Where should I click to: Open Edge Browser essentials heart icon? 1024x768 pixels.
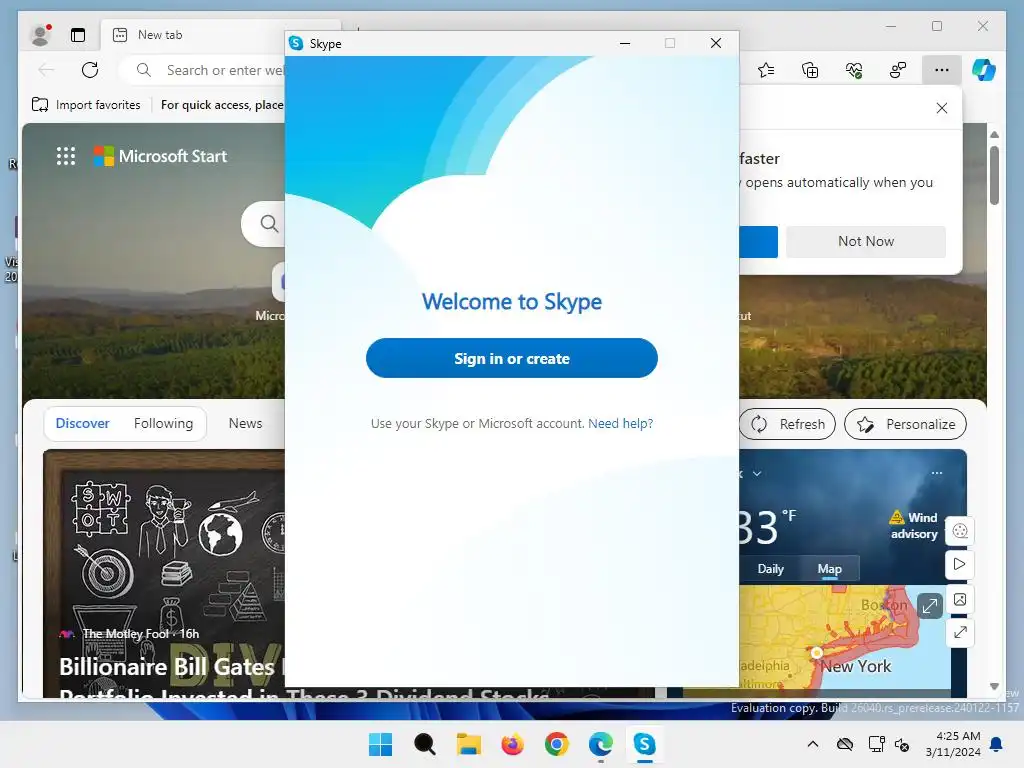click(854, 70)
